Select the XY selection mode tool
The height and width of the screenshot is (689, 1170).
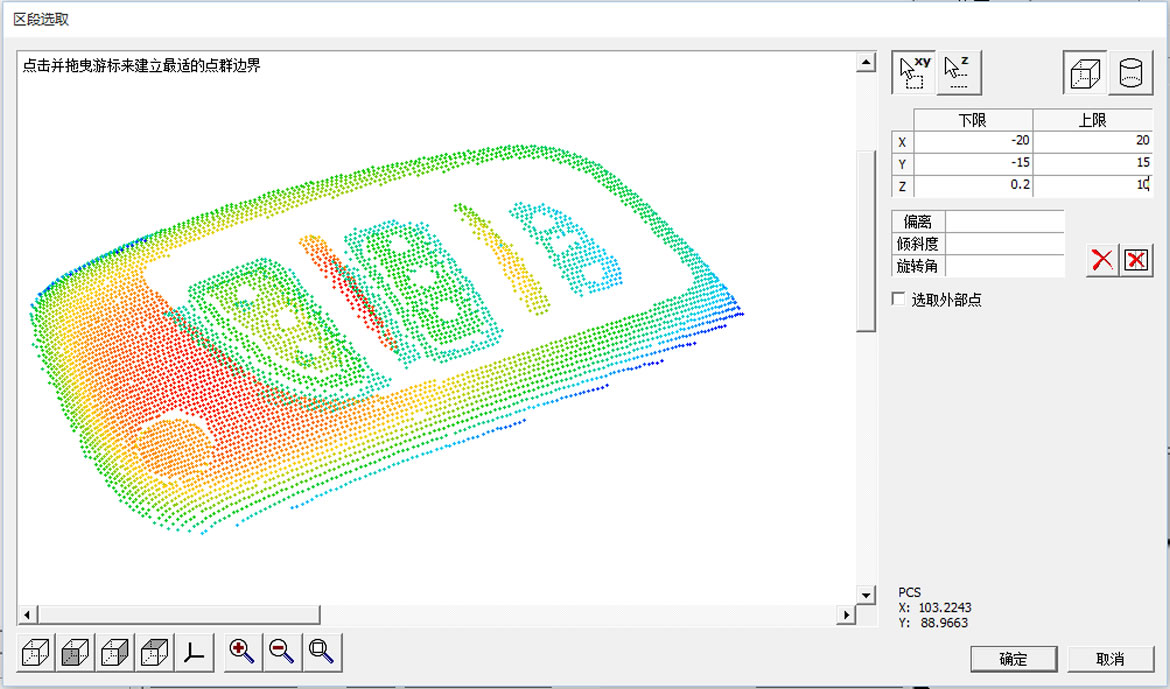click(x=914, y=73)
